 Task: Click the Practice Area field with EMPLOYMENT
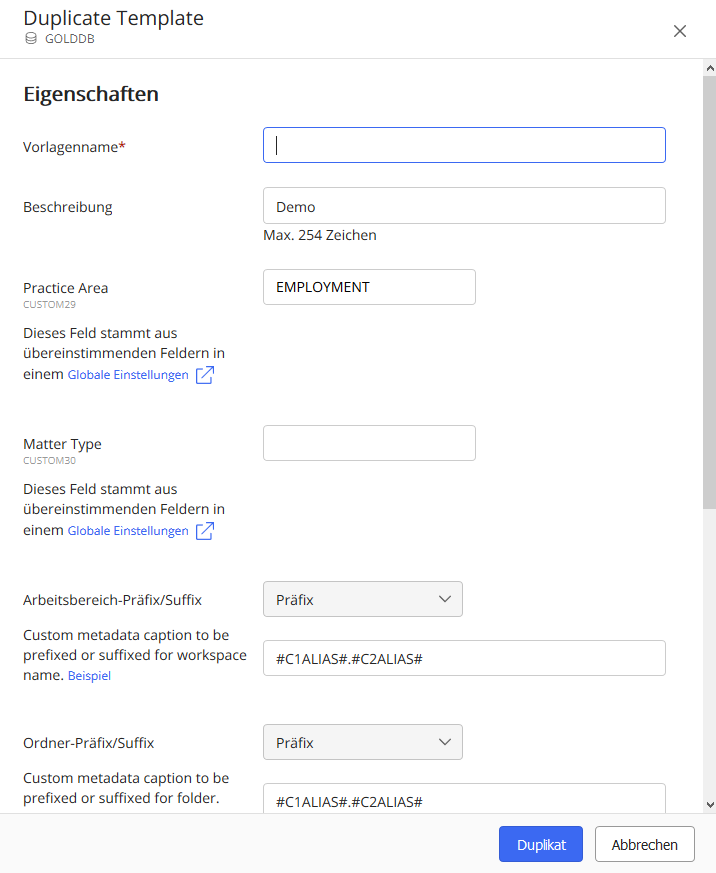(369, 287)
